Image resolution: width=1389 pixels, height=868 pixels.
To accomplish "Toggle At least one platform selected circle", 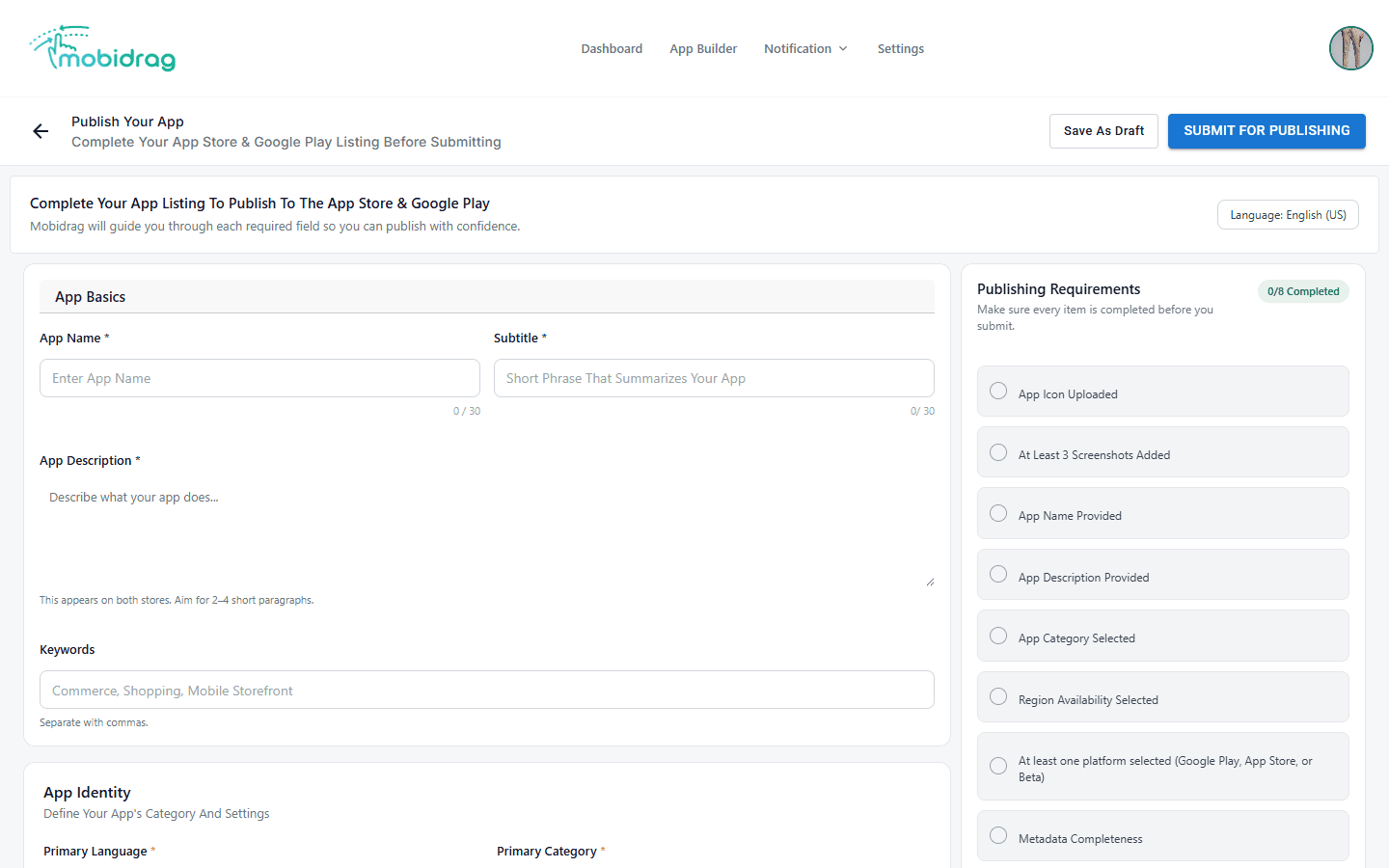I will [998, 766].
